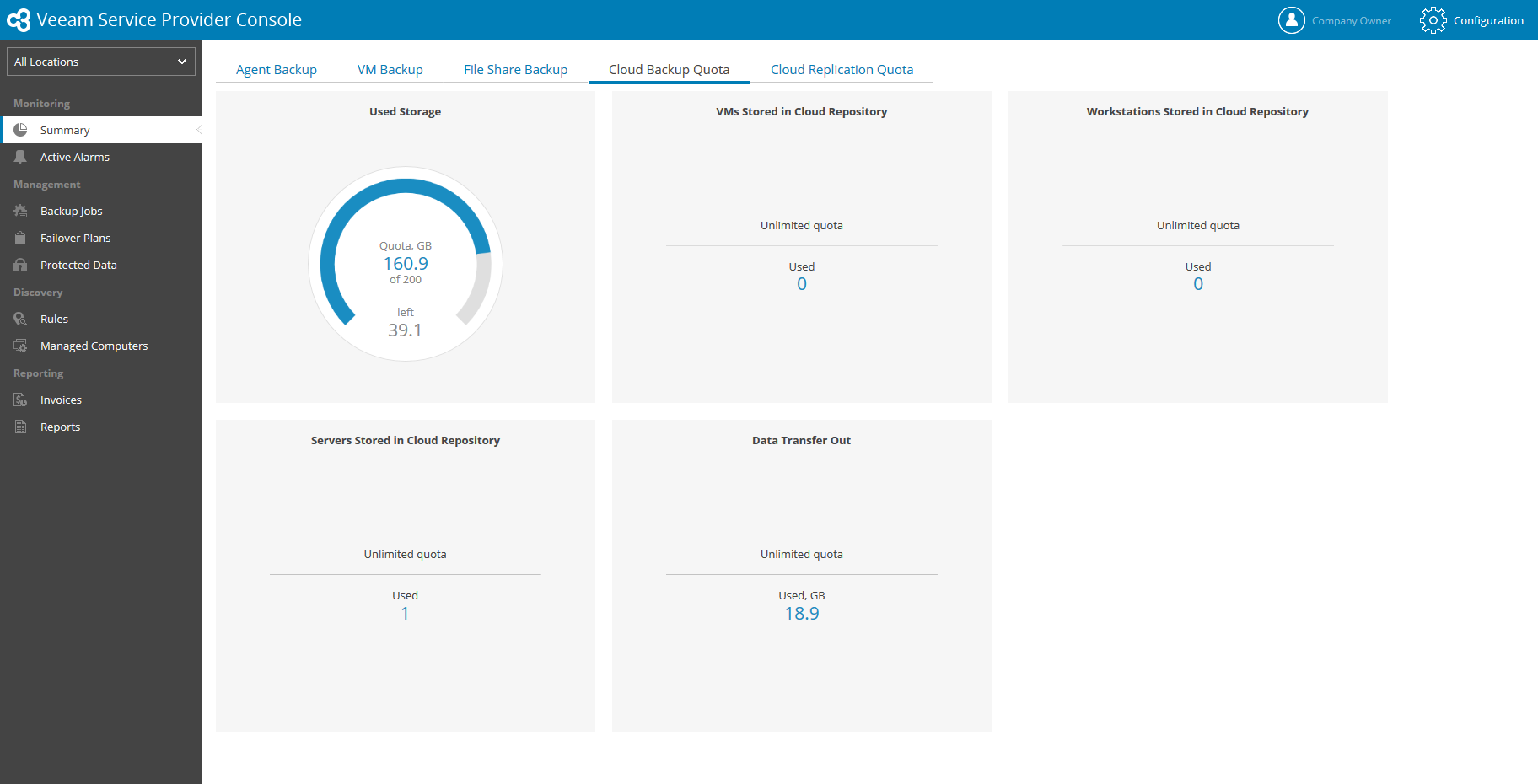Viewport: 1538px width, 784px height.
Task: Click "Unlimited quota" in the VMs Stored card
Action: pyautogui.click(x=802, y=225)
